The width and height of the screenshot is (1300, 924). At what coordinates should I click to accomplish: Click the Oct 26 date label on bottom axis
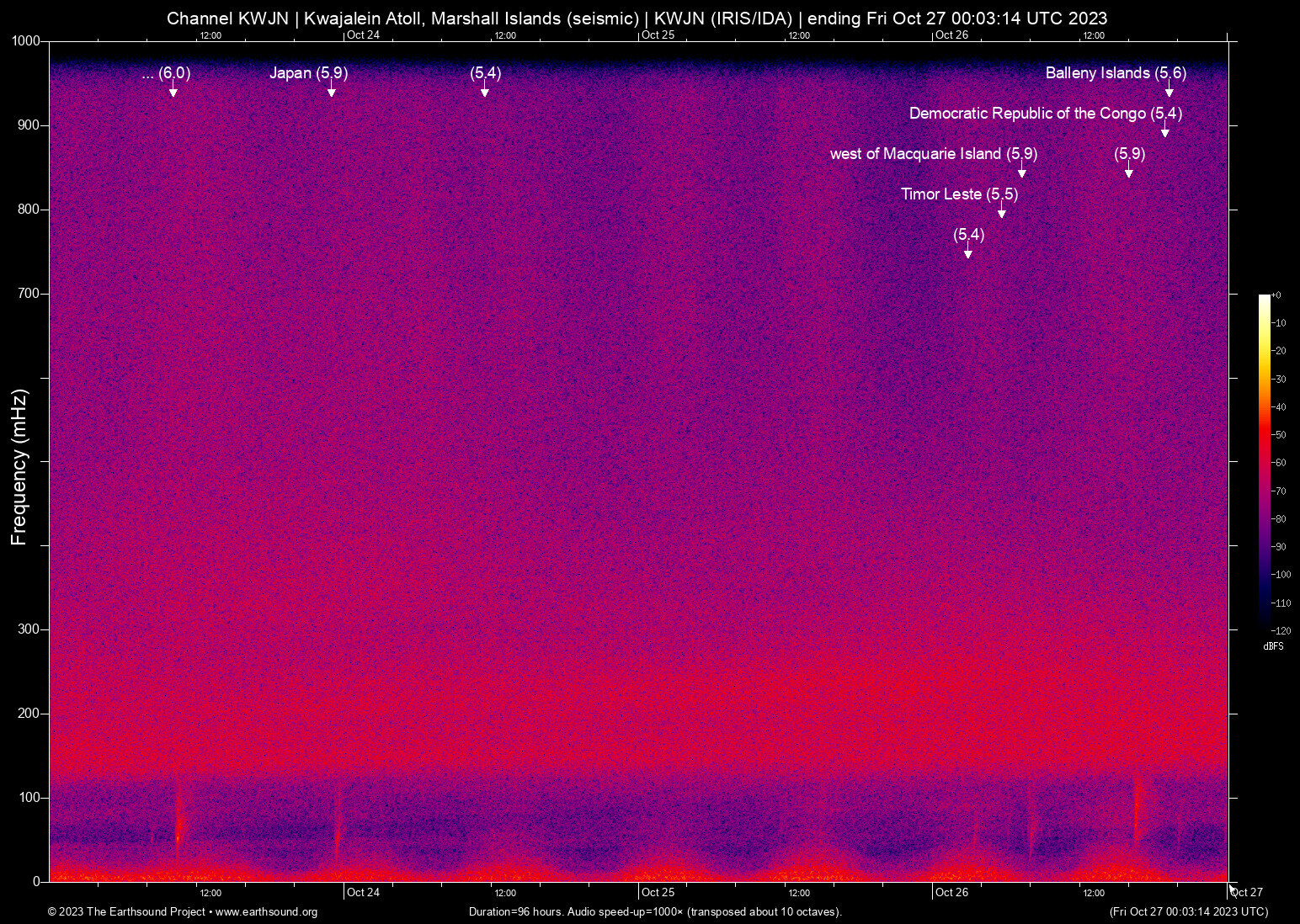[951, 892]
